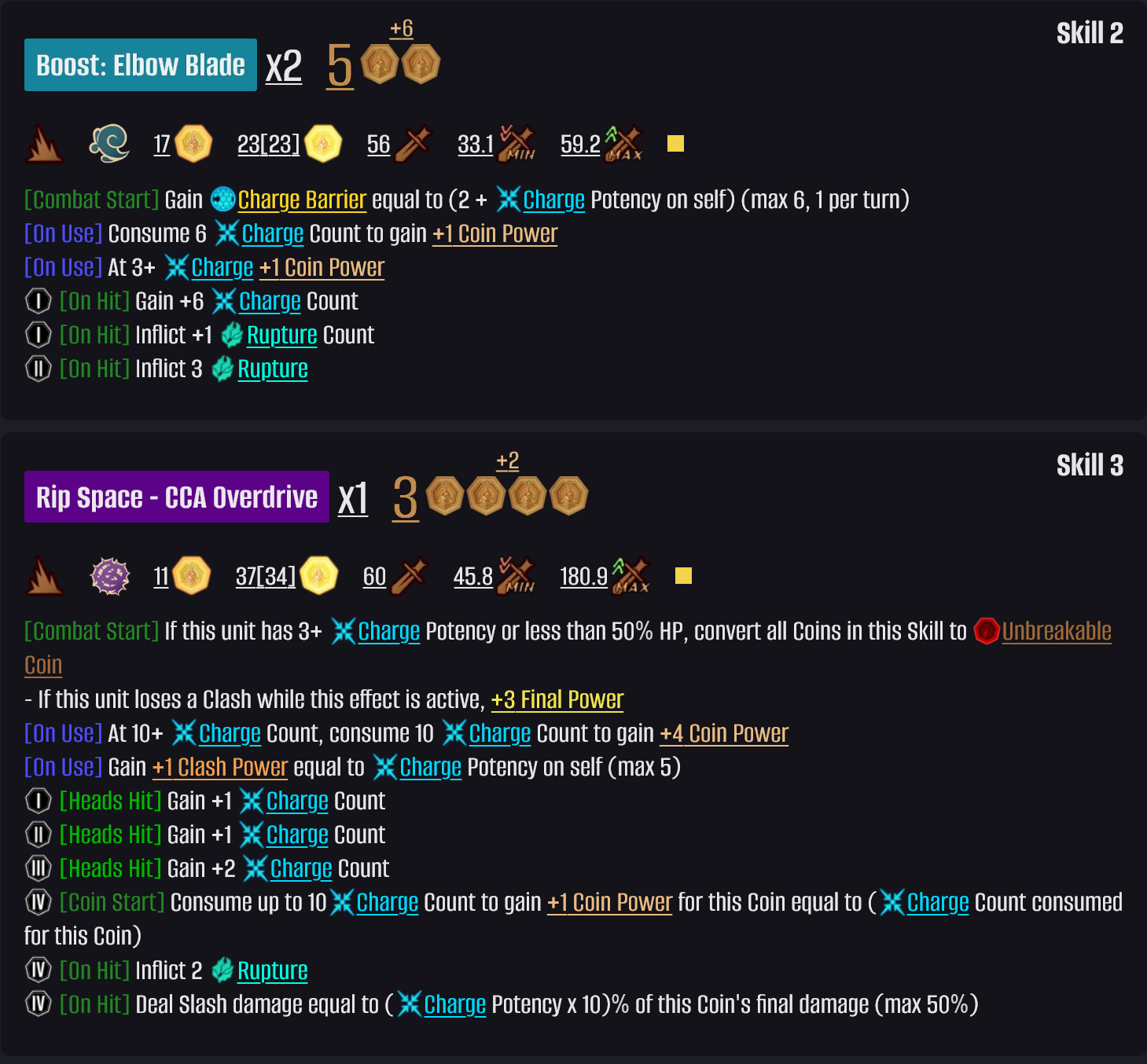Click the underlined 56 attack weight value
Screen dimensions: 1147x1064
[x=378, y=145]
